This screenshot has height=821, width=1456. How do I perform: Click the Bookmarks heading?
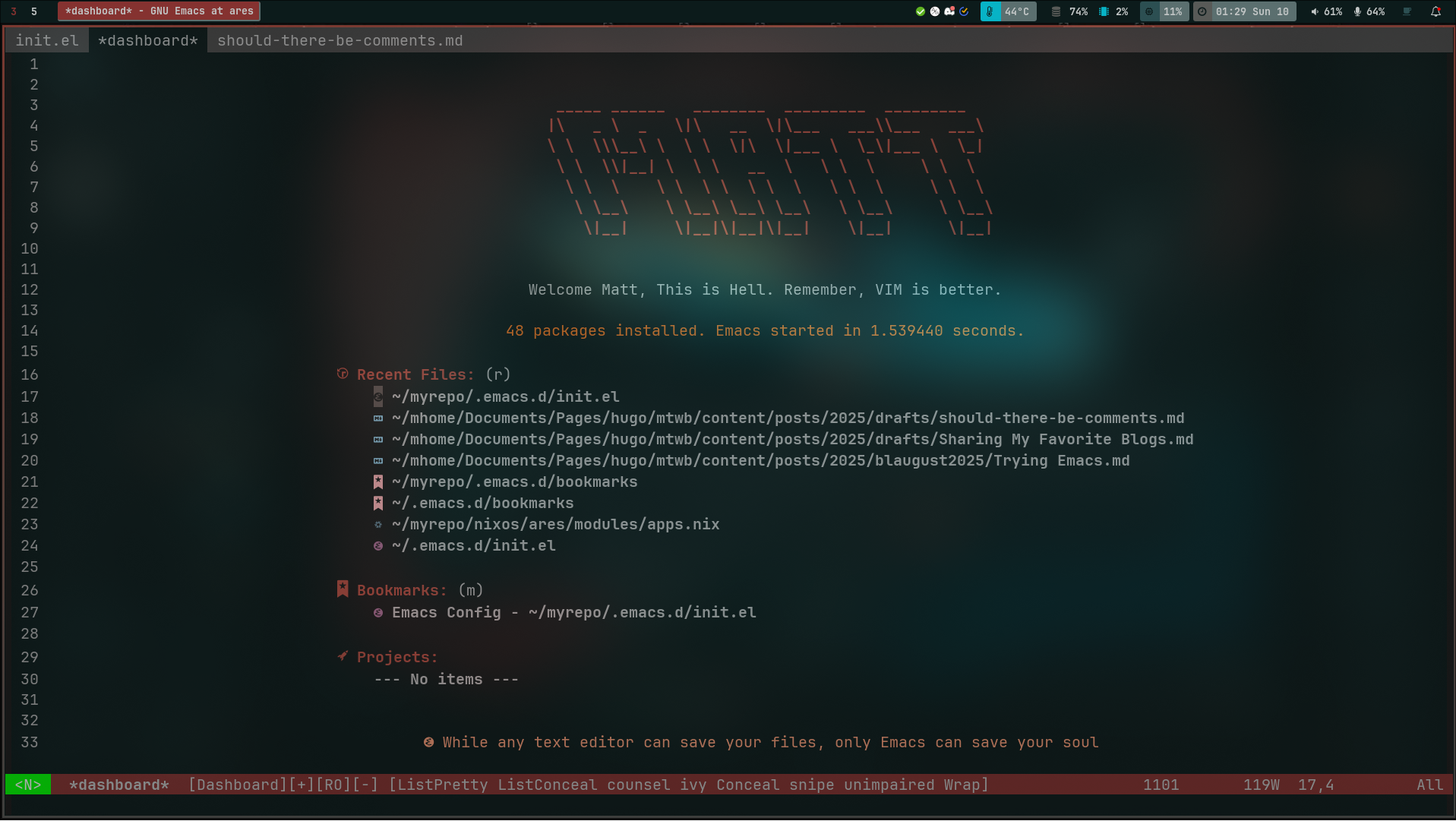point(402,590)
